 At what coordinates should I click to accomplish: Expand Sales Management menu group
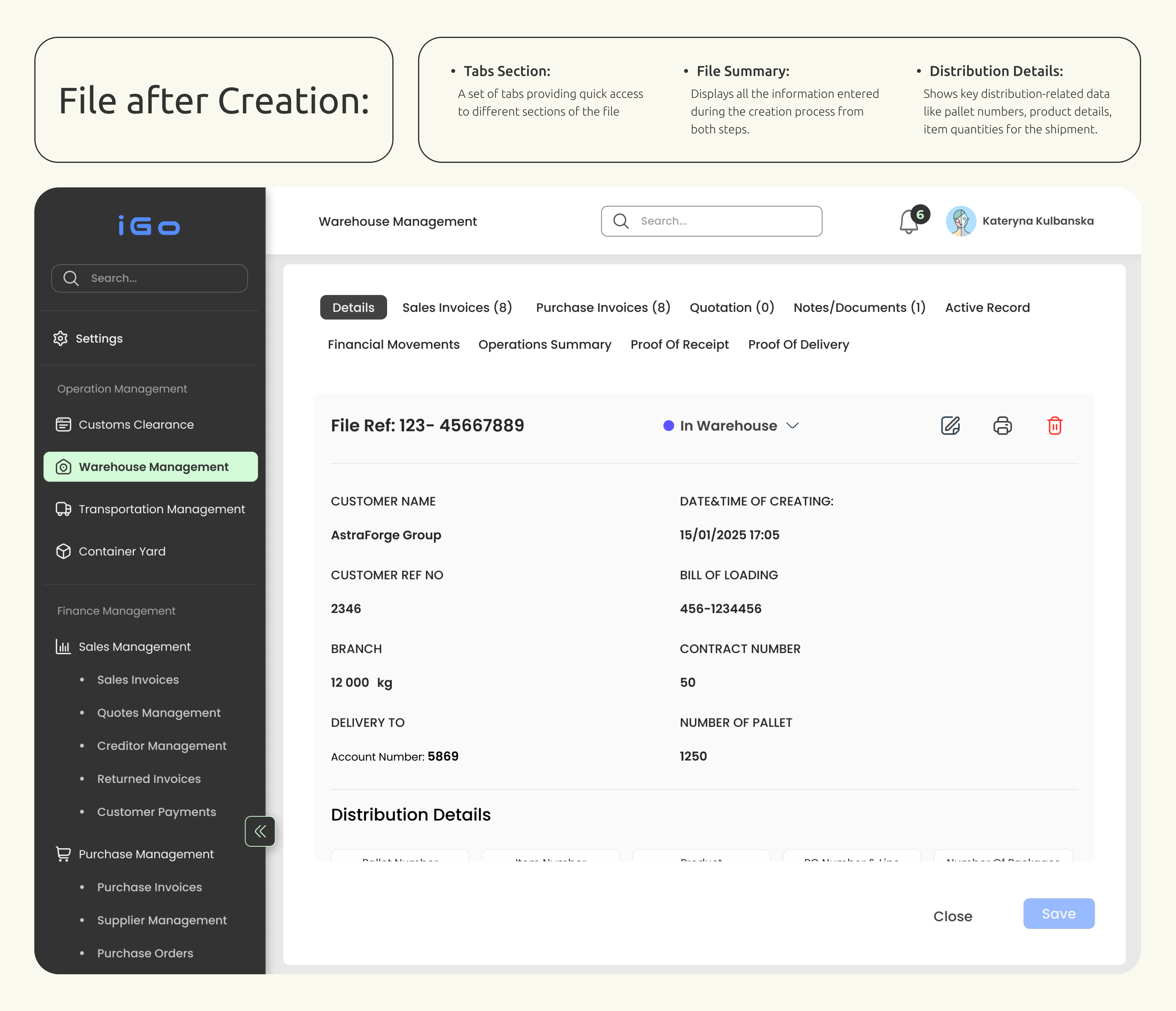[x=134, y=647]
